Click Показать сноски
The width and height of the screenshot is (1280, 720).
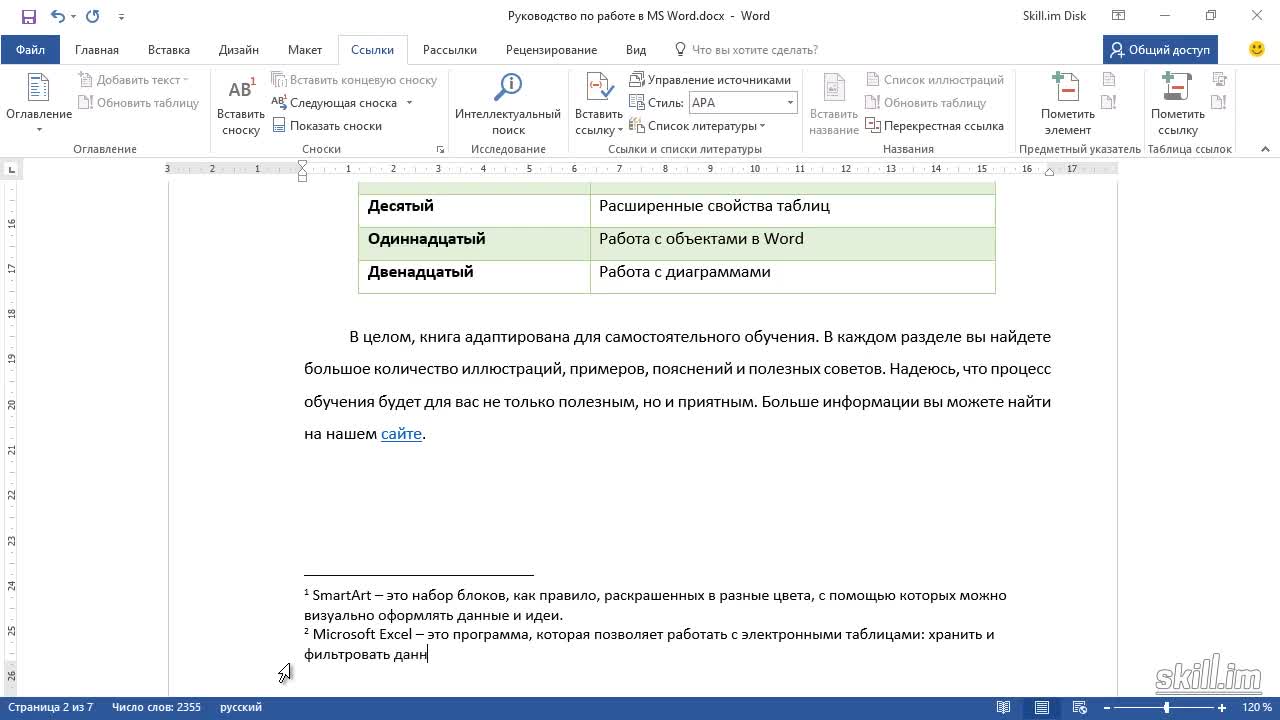click(327, 126)
